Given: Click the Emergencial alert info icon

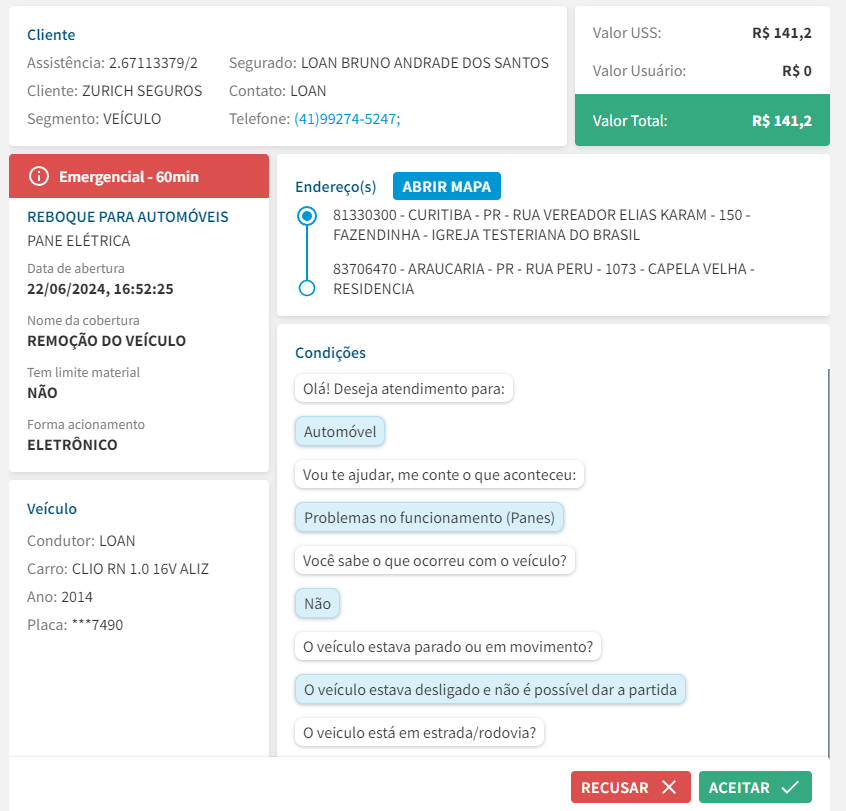Looking at the screenshot, I should pyautogui.click(x=39, y=177).
